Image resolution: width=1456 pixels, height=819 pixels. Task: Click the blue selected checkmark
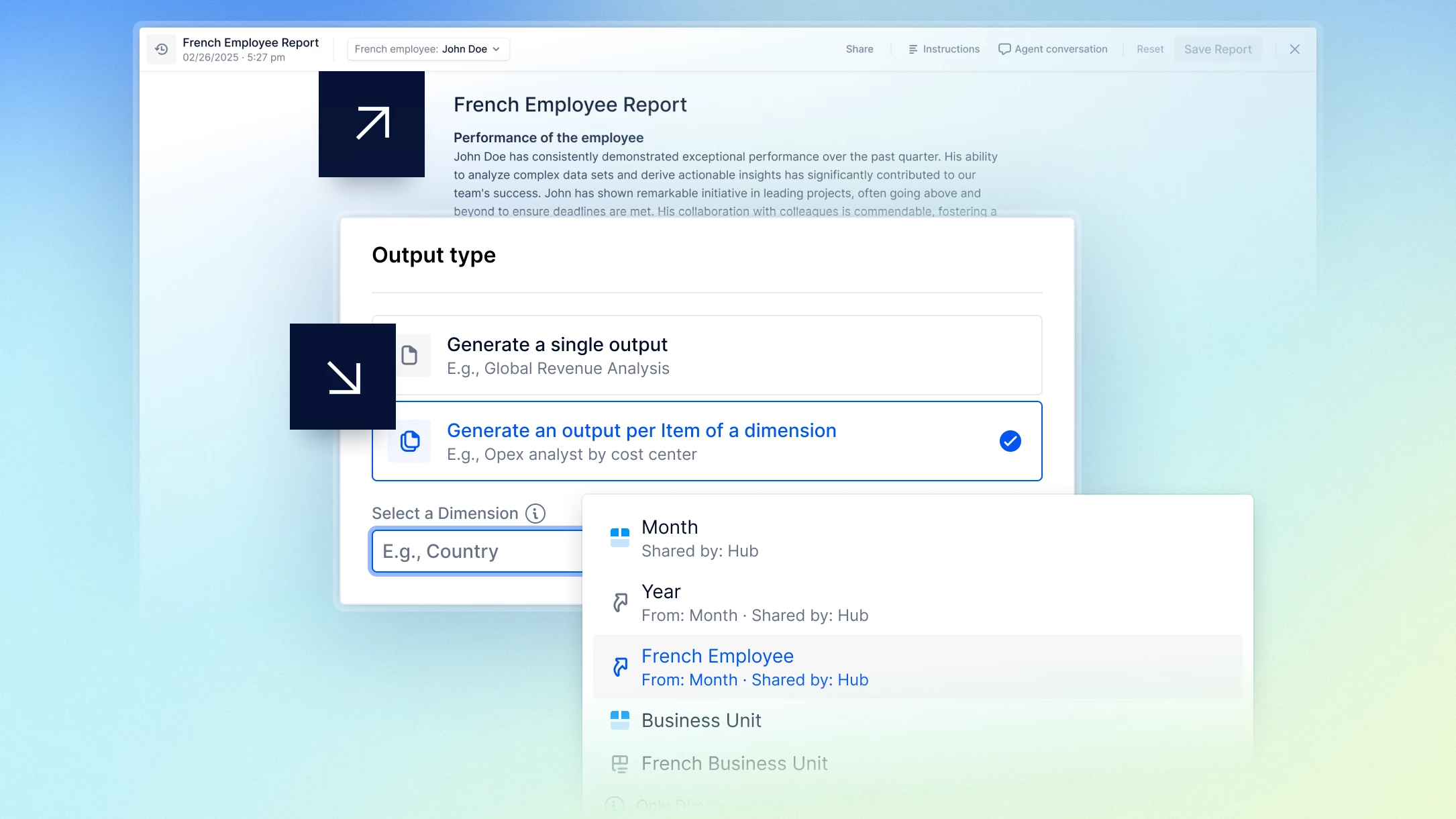(x=1010, y=441)
